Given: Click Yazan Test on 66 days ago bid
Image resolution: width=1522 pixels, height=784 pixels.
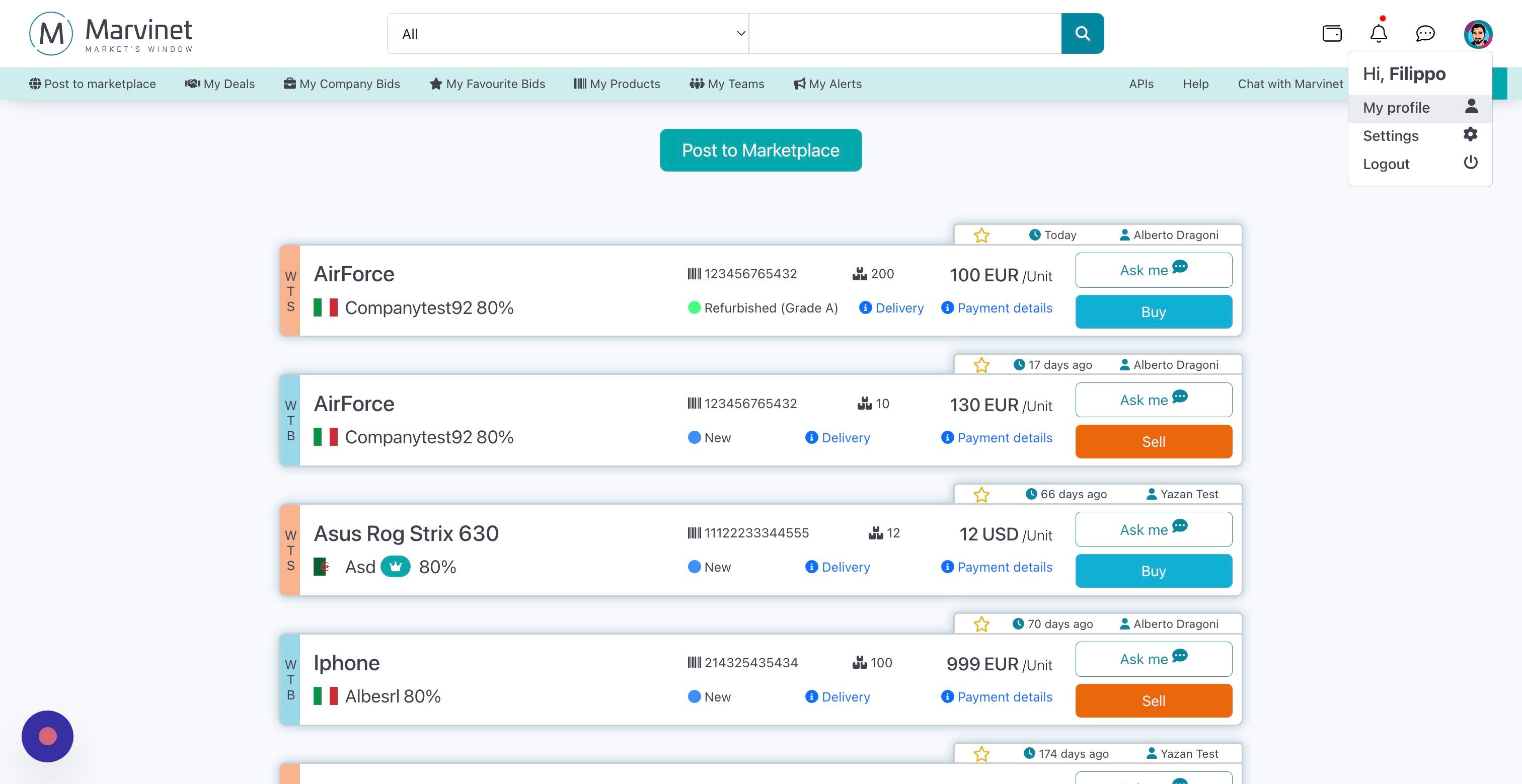Looking at the screenshot, I should point(1183,495).
